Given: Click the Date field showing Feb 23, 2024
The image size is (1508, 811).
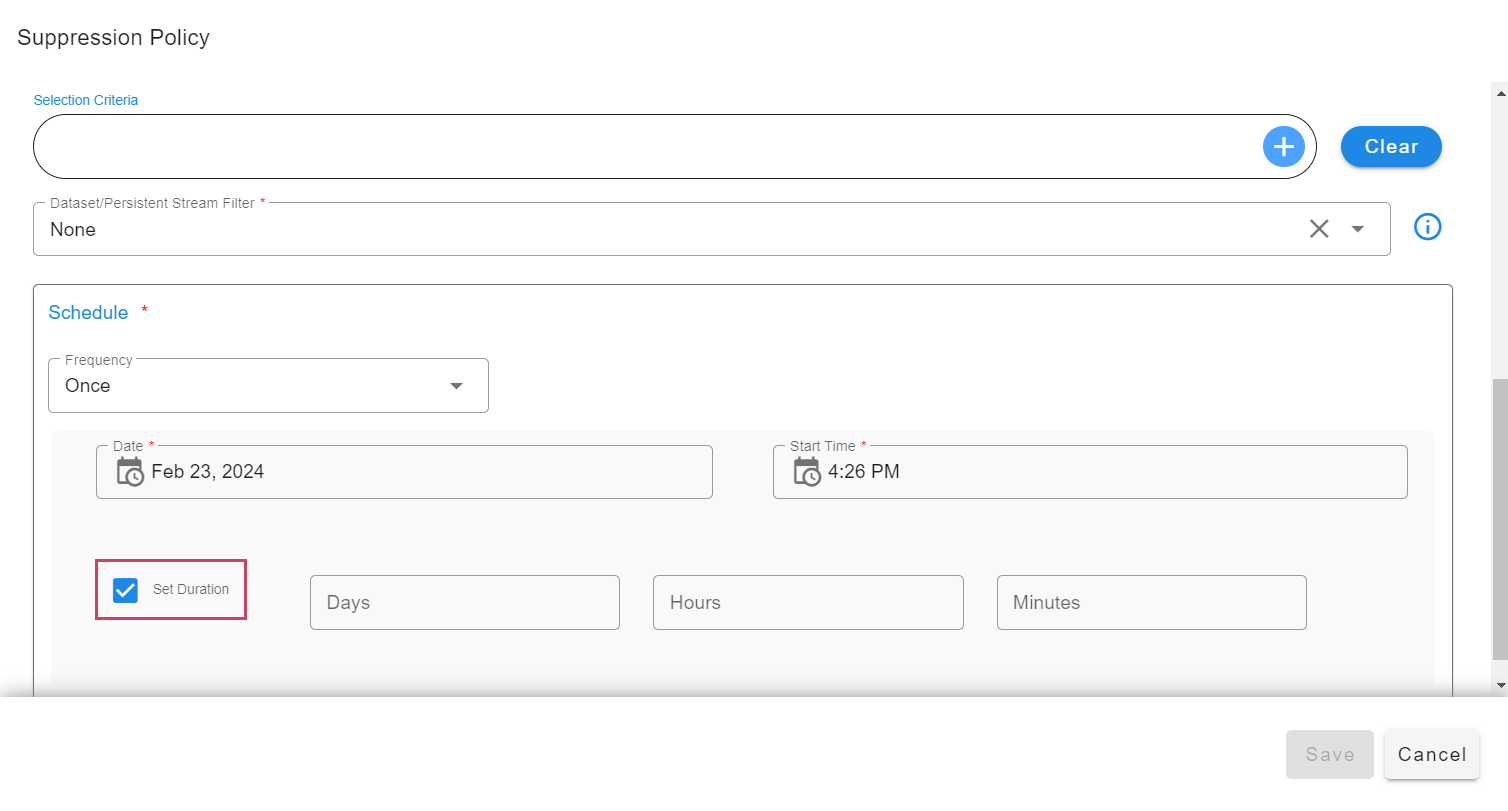Looking at the screenshot, I should 420,472.
